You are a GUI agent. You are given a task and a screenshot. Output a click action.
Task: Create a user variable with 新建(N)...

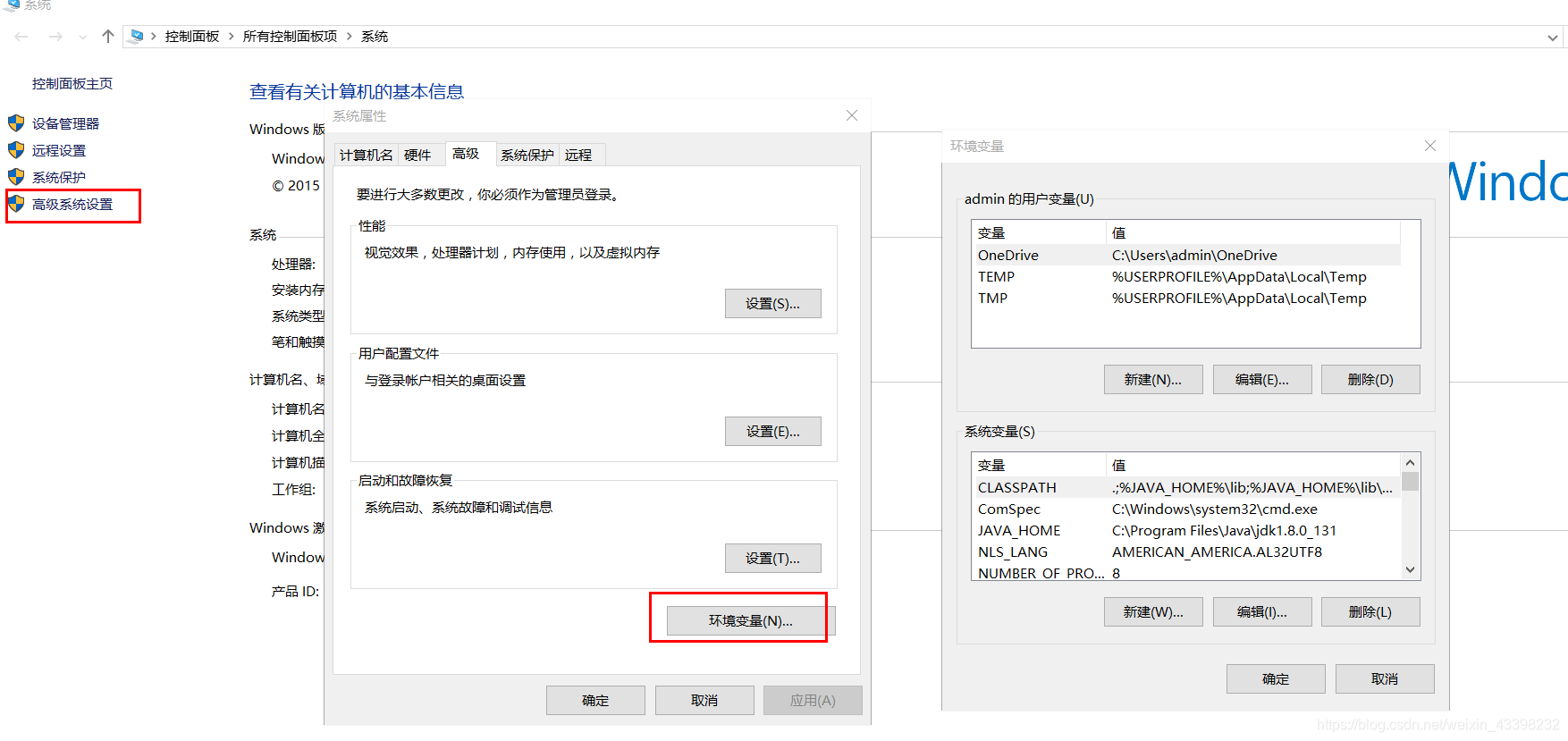[x=1153, y=380]
